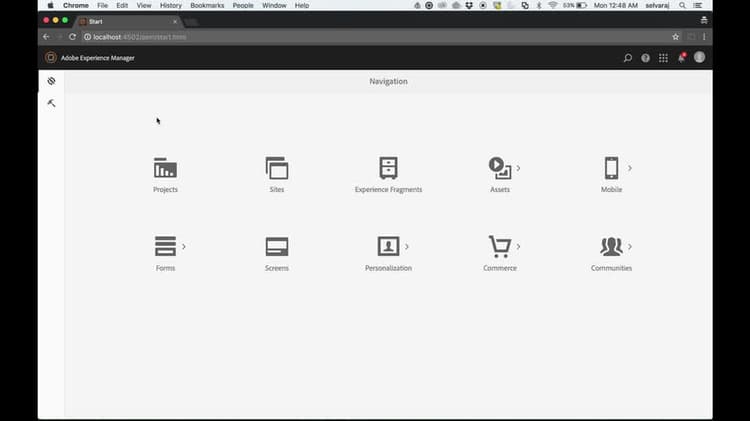Open the File menu
750x421 pixels.
point(102,5)
